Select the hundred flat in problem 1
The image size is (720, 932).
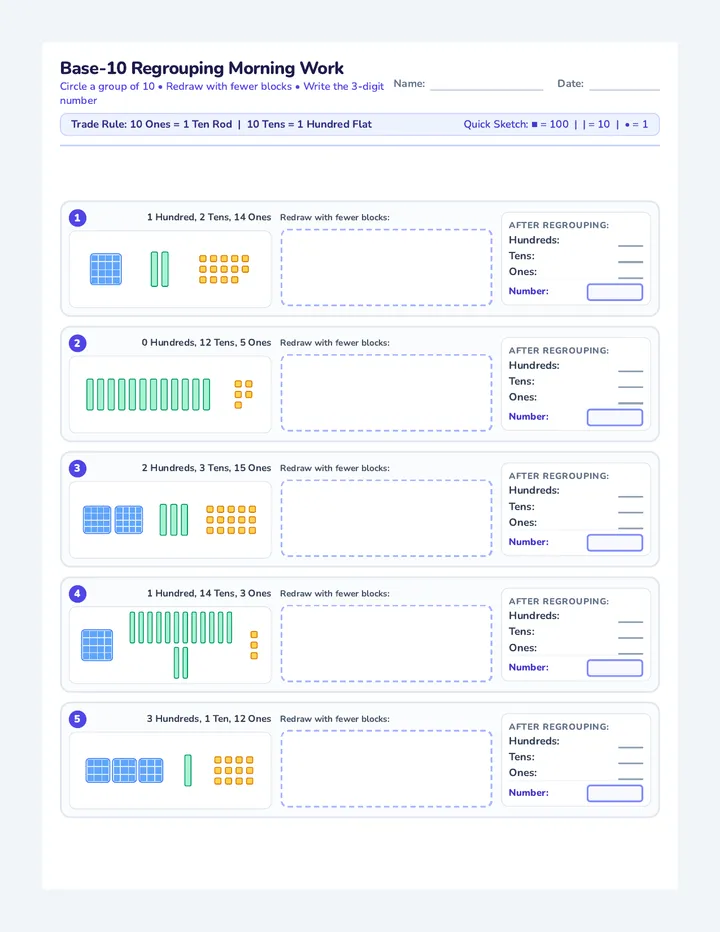pyautogui.click(x=106, y=269)
